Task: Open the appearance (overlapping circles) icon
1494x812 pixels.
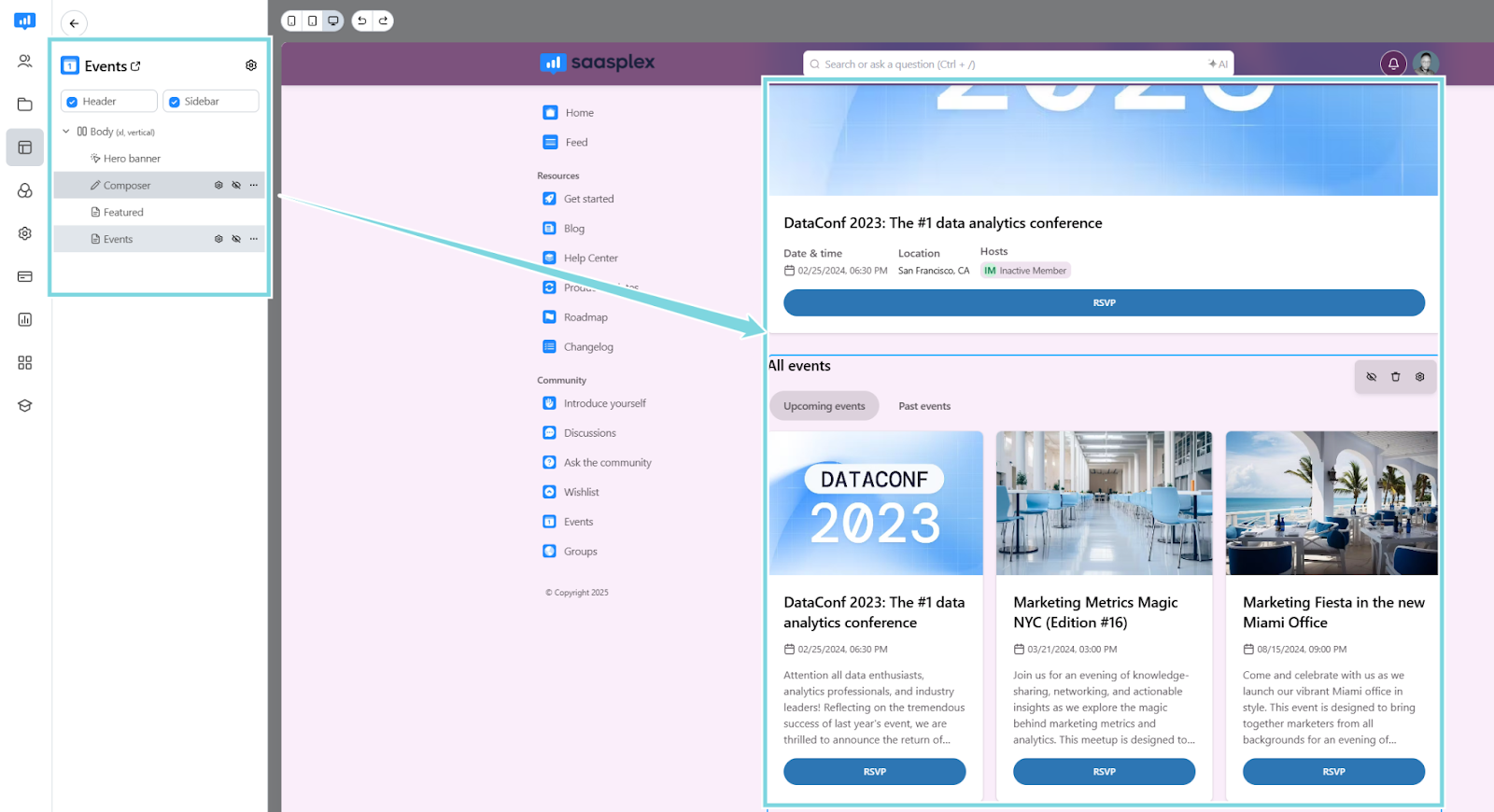Action: 25,190
